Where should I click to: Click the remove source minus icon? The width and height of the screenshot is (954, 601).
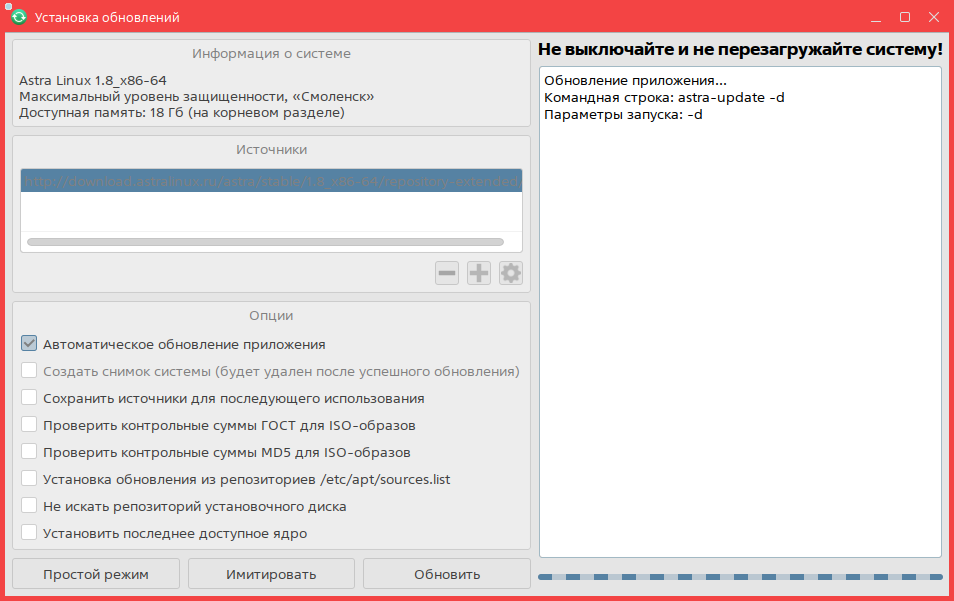[447, 273]
